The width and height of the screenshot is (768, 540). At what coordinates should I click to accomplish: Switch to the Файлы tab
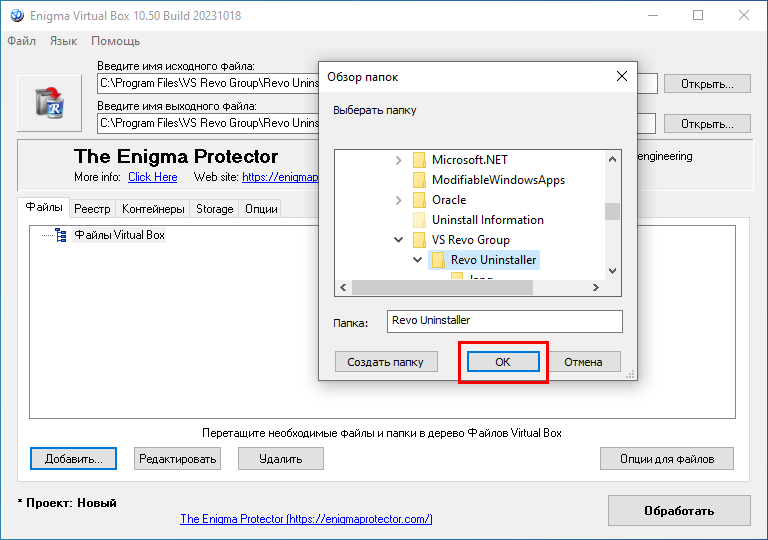pos(44,207)
